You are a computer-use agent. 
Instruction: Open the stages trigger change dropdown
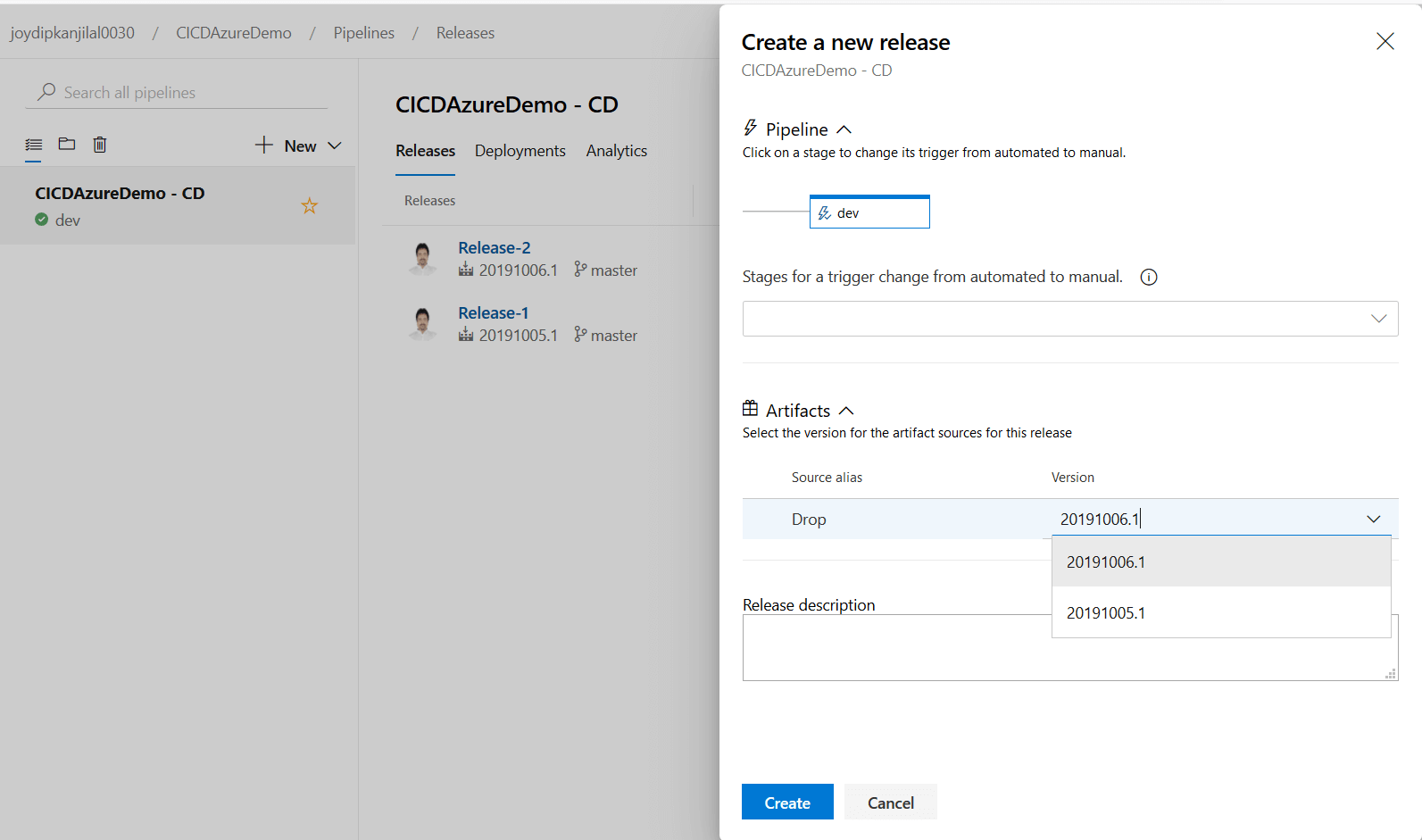pos(1070,319)
